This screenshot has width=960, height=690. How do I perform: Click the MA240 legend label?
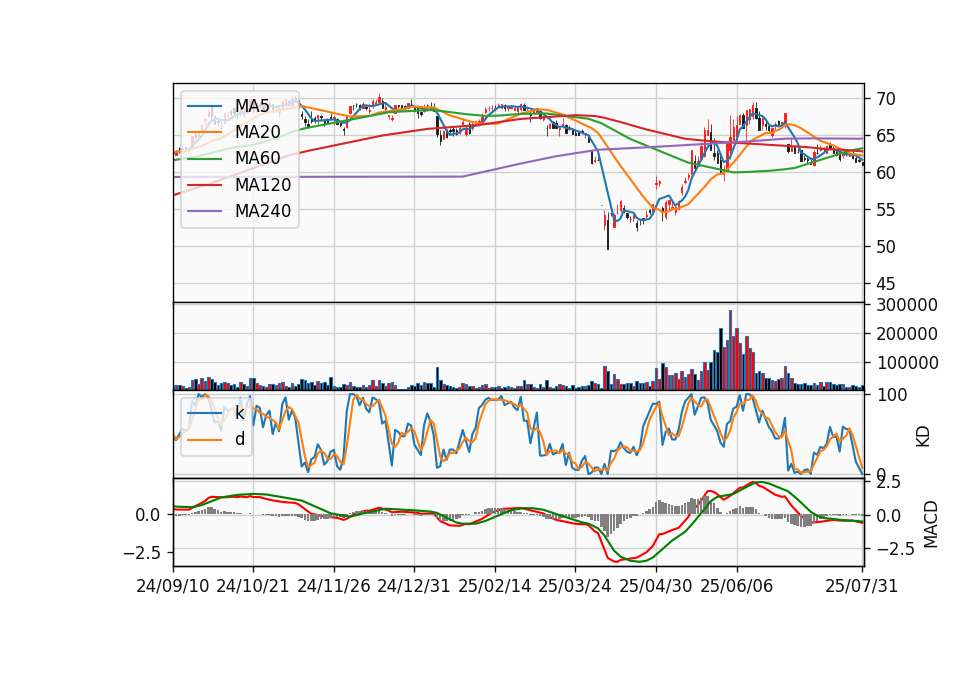coord(263,211)
